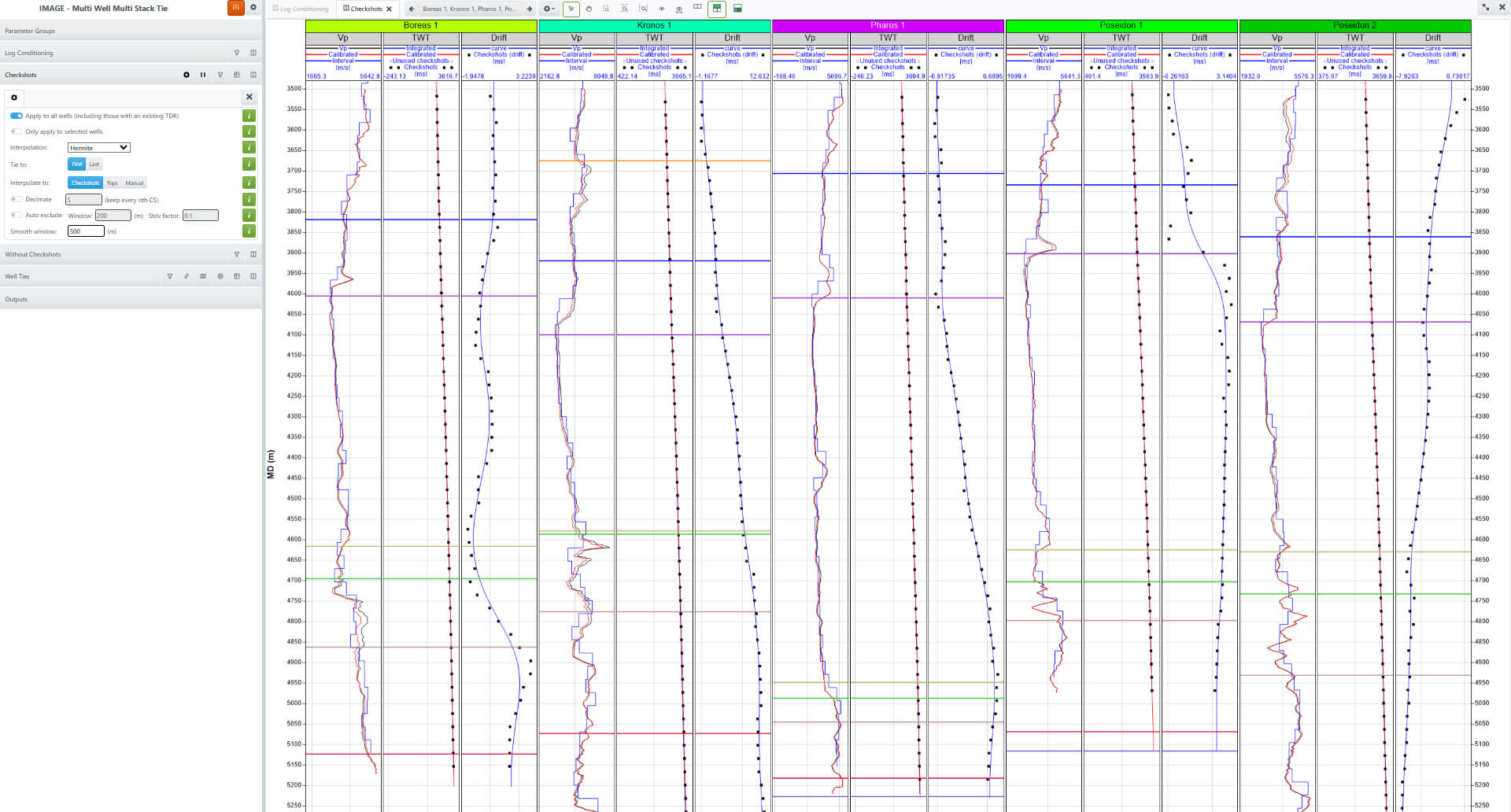Click the orange sliders icon in header

(x=235, y=8)
